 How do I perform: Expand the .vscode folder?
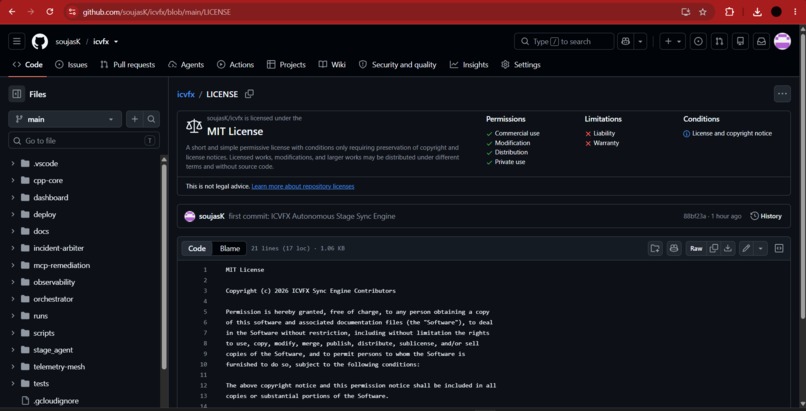[x=12, y=163]
